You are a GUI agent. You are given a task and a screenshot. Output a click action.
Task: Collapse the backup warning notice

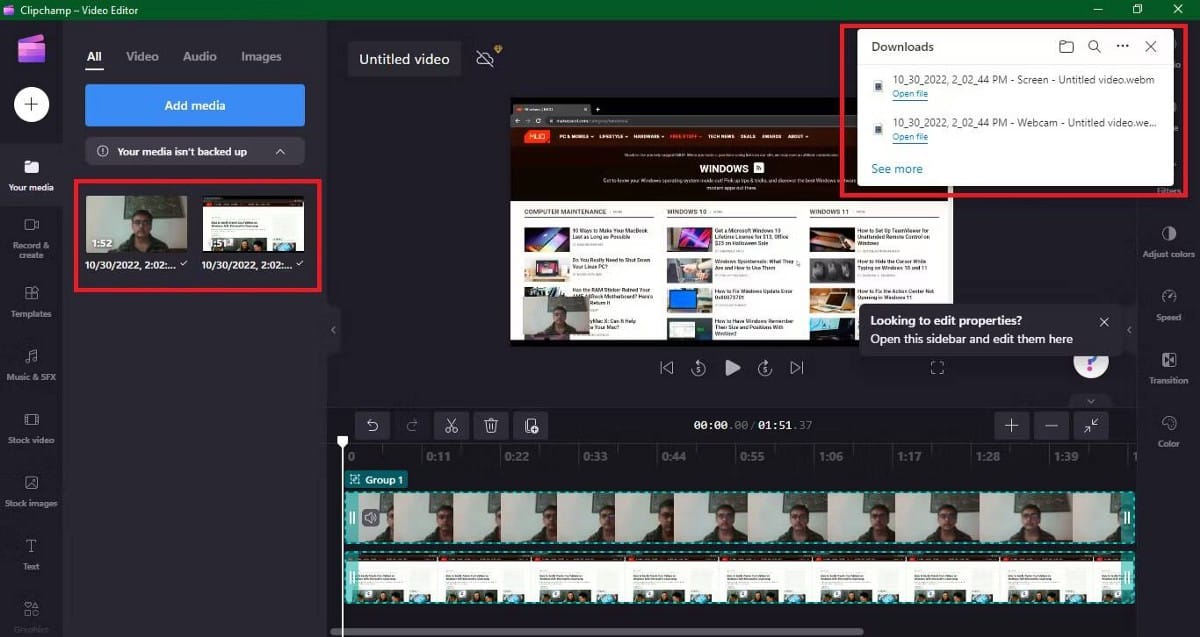[279, 151]
